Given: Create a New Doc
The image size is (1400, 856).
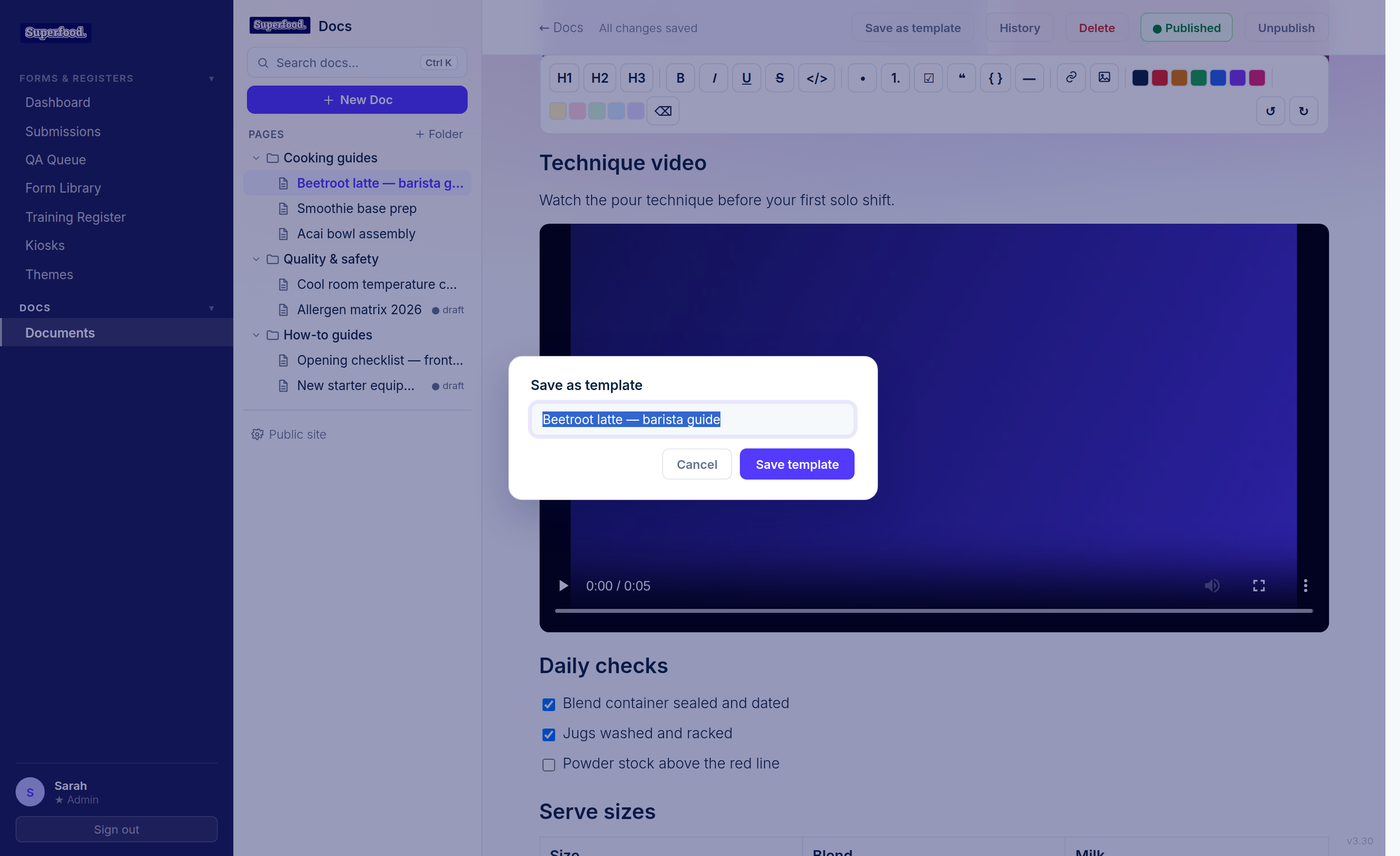Looking at the screenshot, I should [357, 100].
